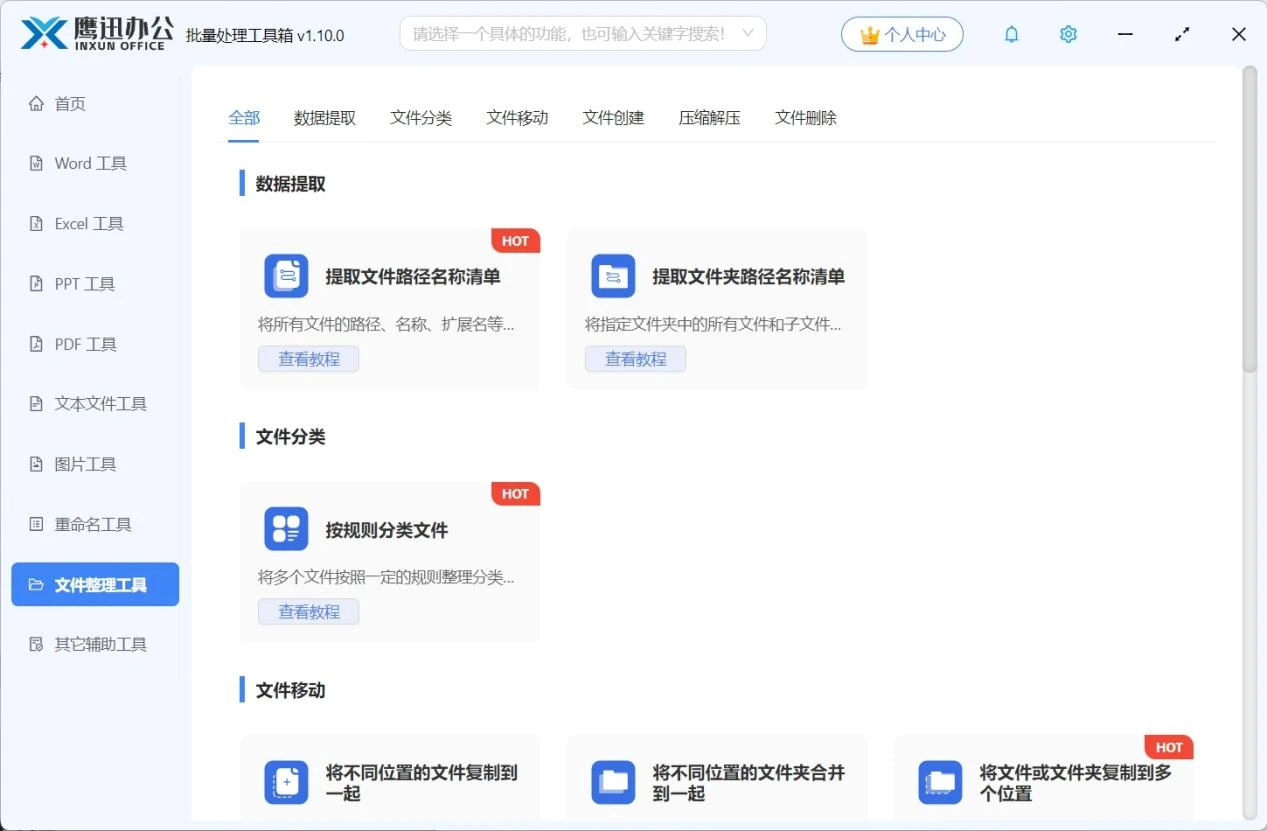Click the 图片工具 sidebar icon
The height and width of the screenshot is (831, 1267).
[x=37, y=463]
